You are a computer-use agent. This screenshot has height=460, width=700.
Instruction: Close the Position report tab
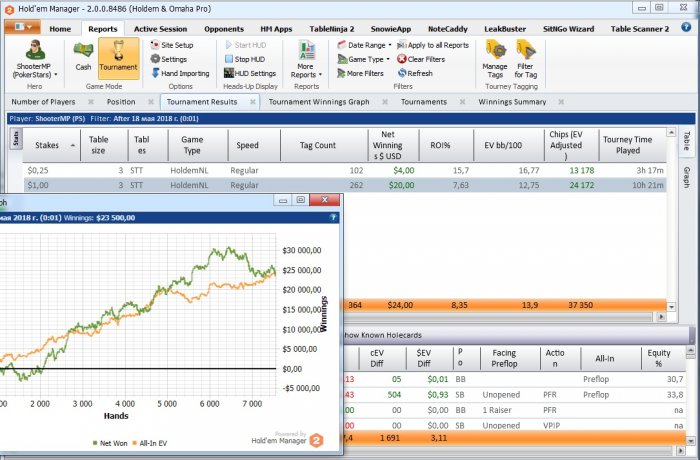(x=150, y=102)
